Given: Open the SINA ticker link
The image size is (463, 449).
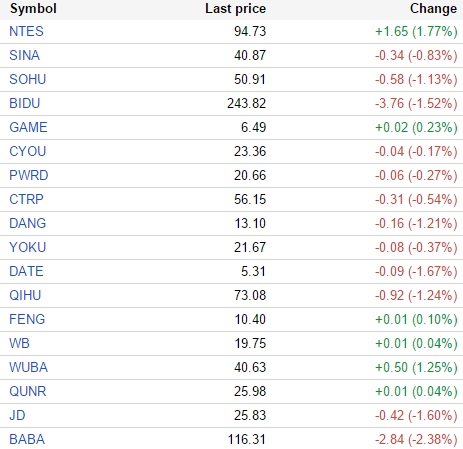Looking at the screenshot, I should click(25, 55).
